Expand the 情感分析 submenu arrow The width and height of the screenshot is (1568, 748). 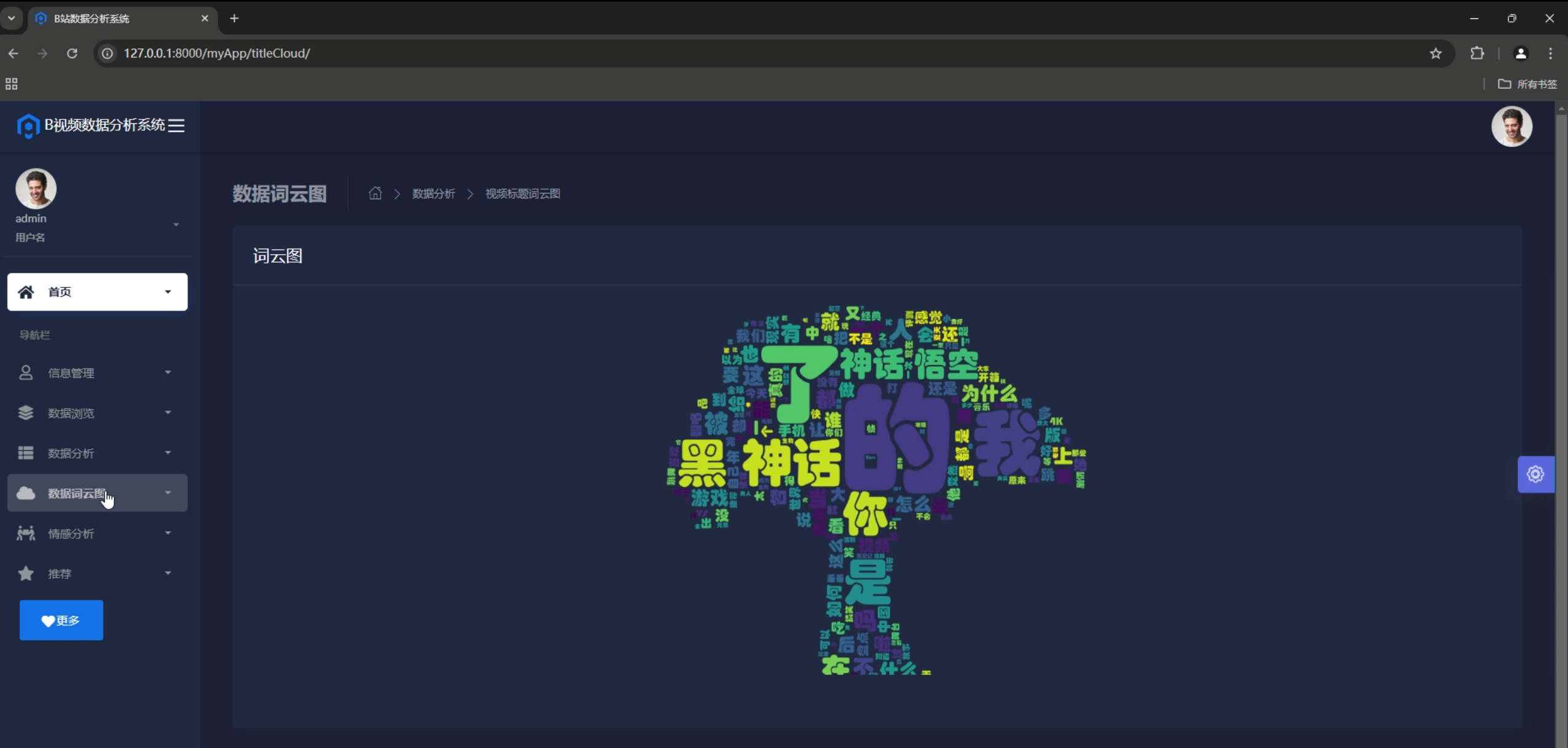tap(168, 534)
